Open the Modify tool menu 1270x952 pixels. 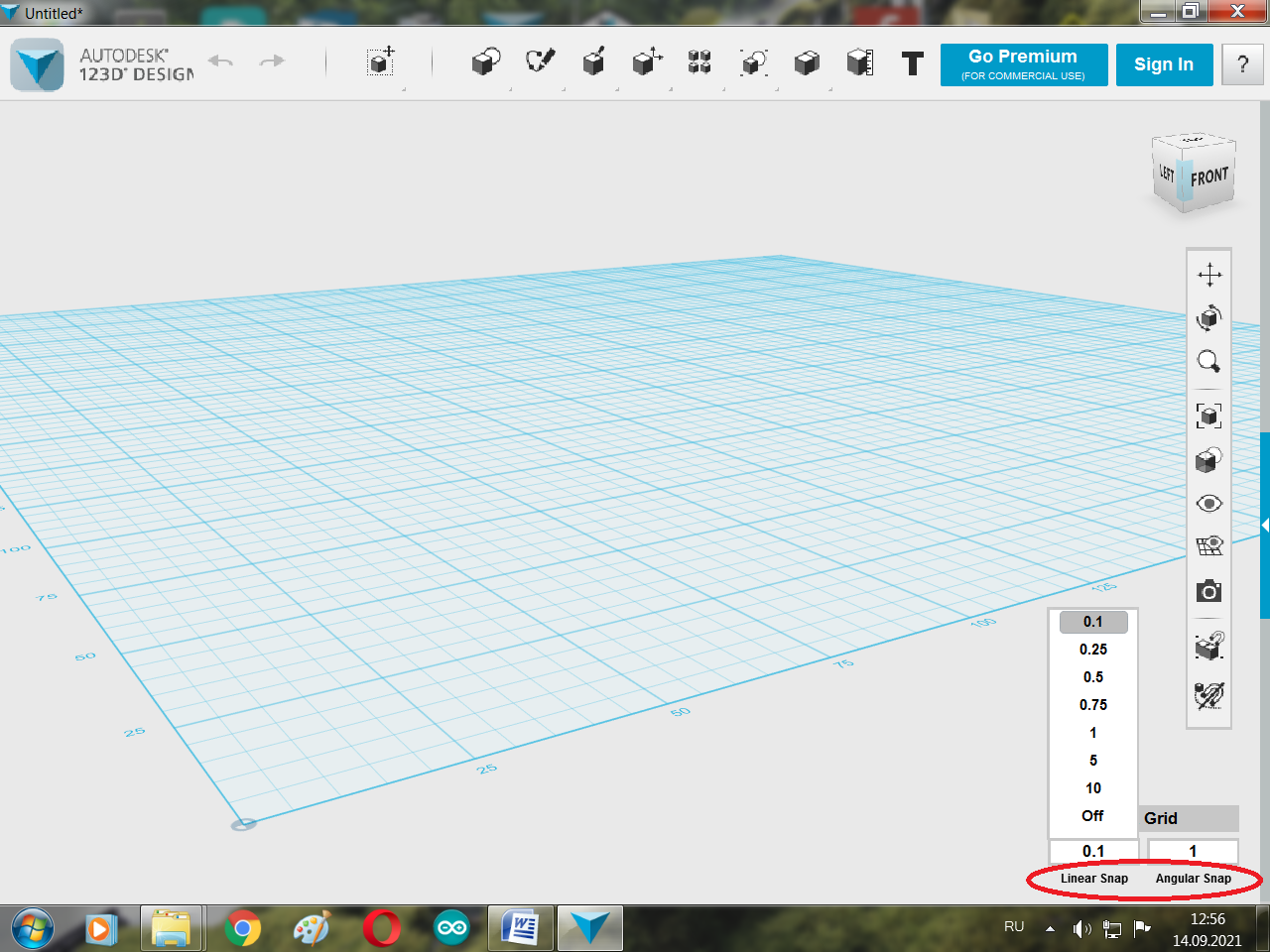pyautogui.click(x=647, y=62)
